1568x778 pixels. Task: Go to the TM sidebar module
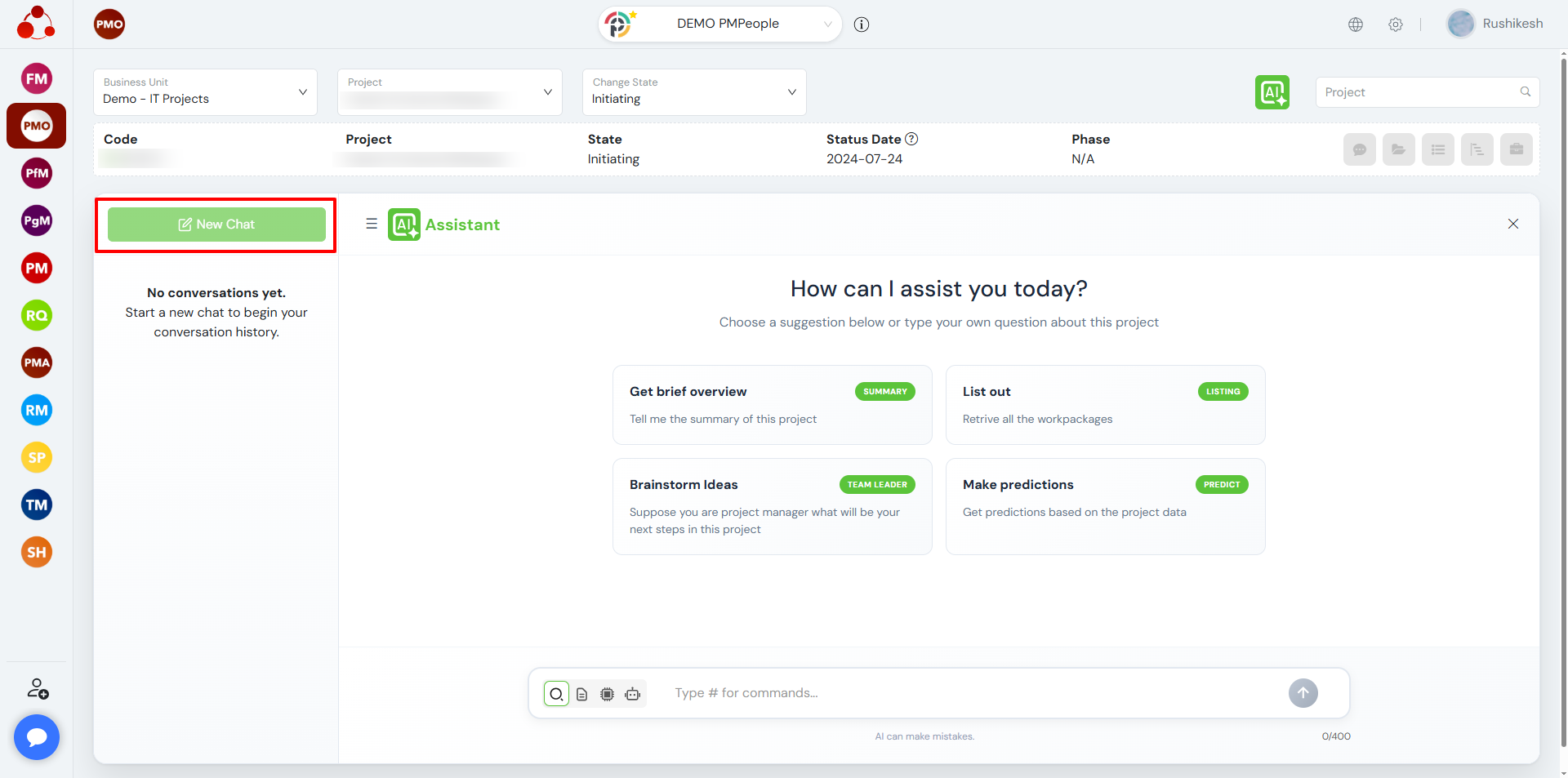click(x=37, y=505)
